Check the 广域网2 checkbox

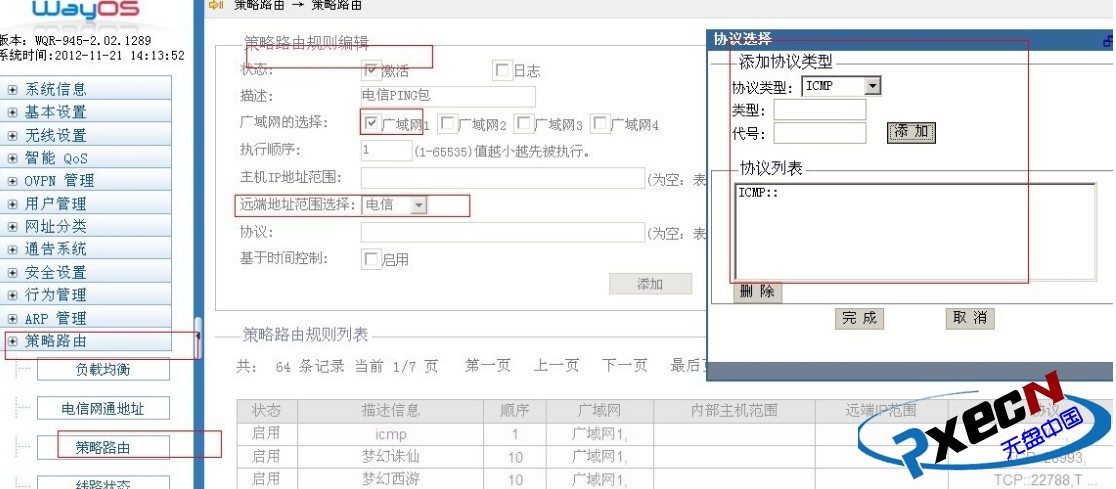448,124
